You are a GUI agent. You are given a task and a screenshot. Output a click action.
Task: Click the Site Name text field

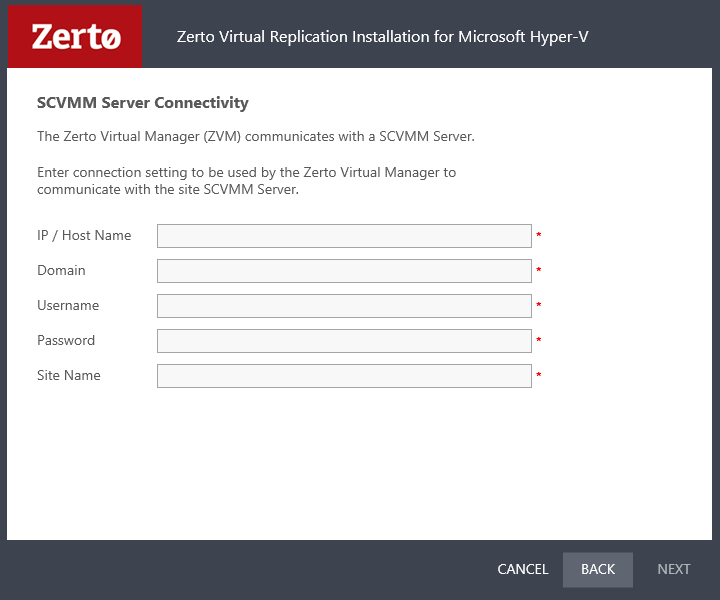(344, 376)
